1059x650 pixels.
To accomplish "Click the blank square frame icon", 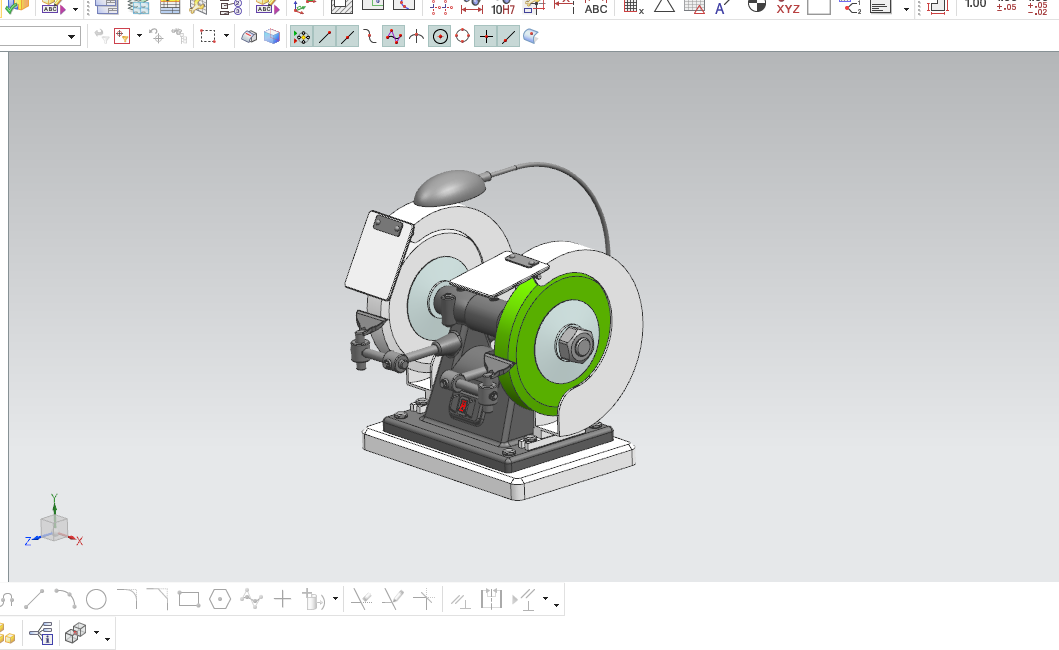I will click(819, 7).
